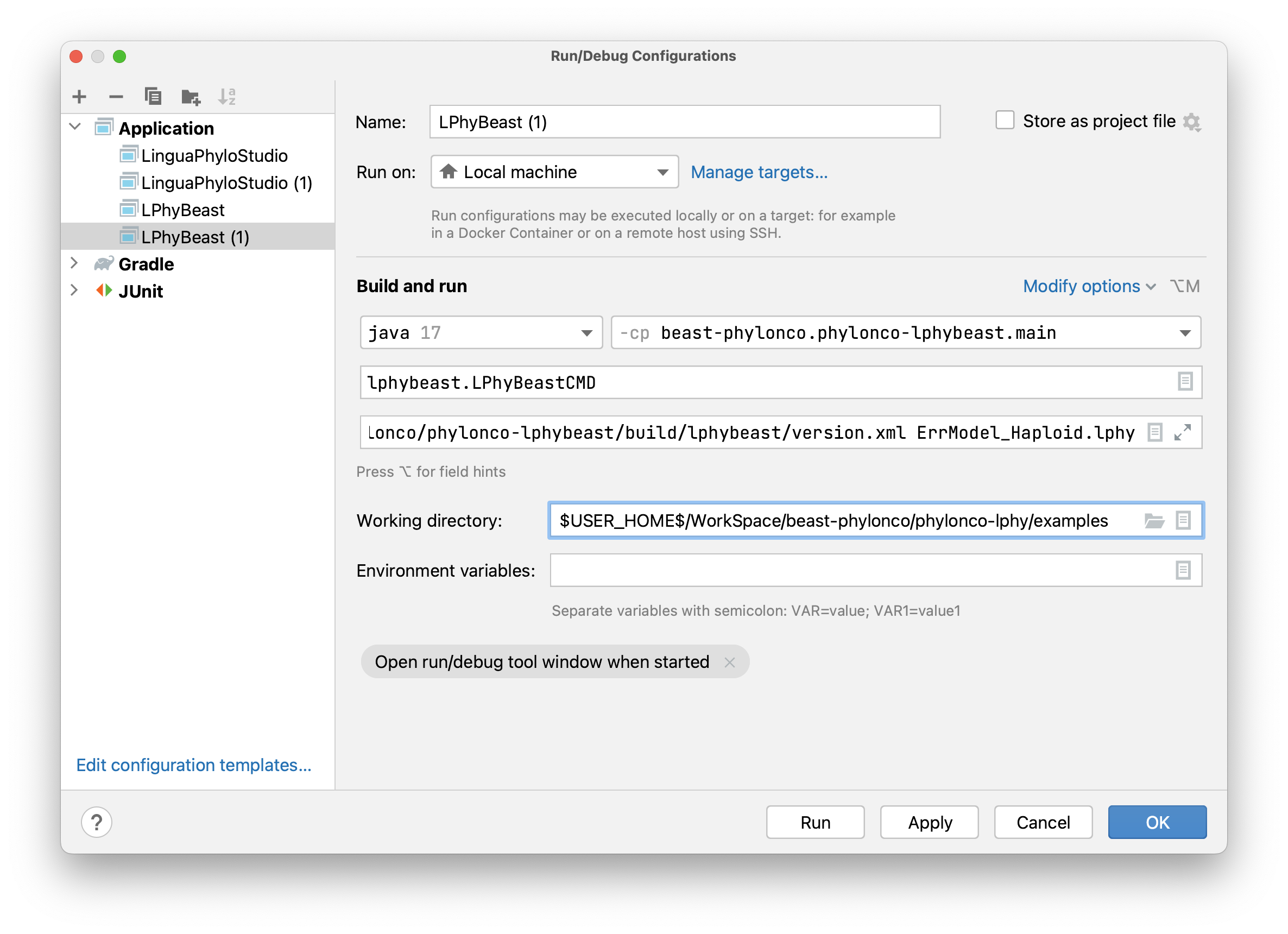The height and width of the screenshot is (934, 1288).
Task: Expand the JUnit tree node
Action: pyautogui.click(x=74, y=290)
